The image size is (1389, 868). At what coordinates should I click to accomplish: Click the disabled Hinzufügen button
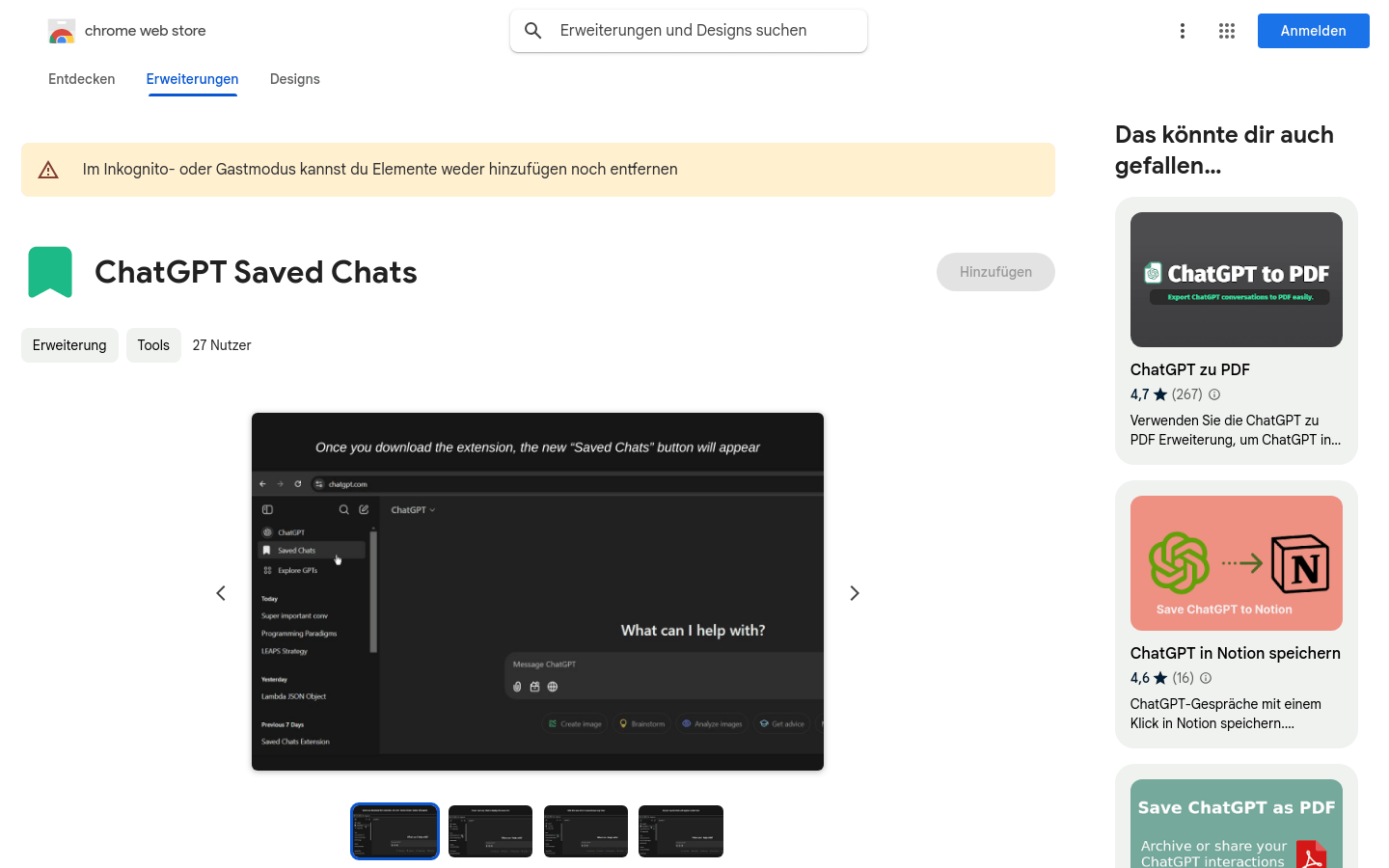(995, 272)
